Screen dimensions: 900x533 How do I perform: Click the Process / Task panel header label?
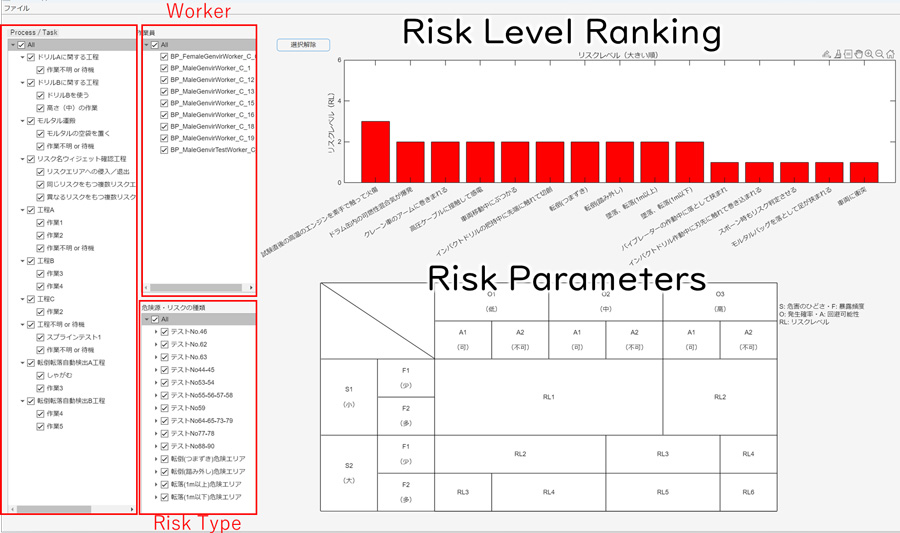click(34, 32)
